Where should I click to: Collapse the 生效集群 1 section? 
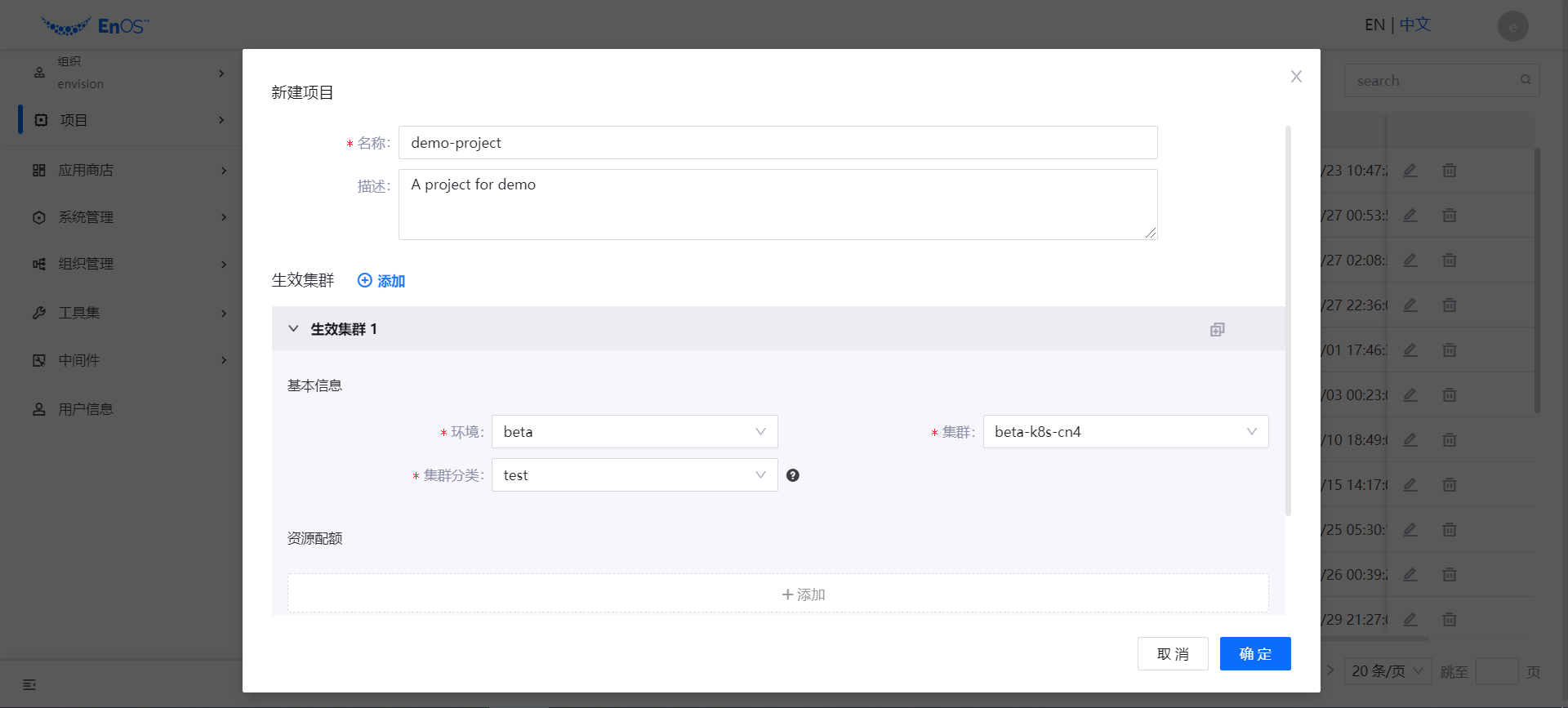[293, 329]
